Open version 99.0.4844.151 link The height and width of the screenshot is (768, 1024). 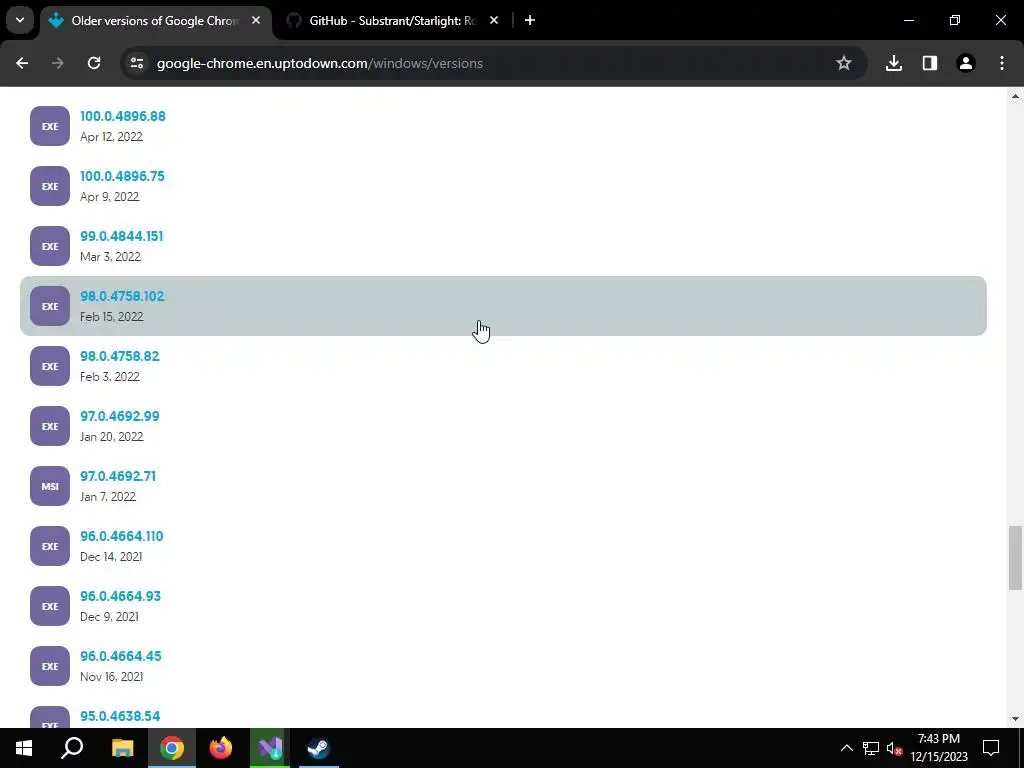tap(121, 236)
